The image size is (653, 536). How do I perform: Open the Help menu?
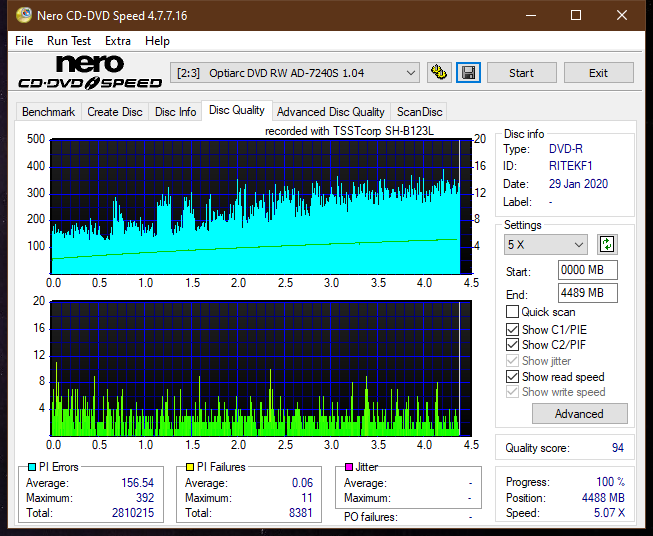coord(157,41)
